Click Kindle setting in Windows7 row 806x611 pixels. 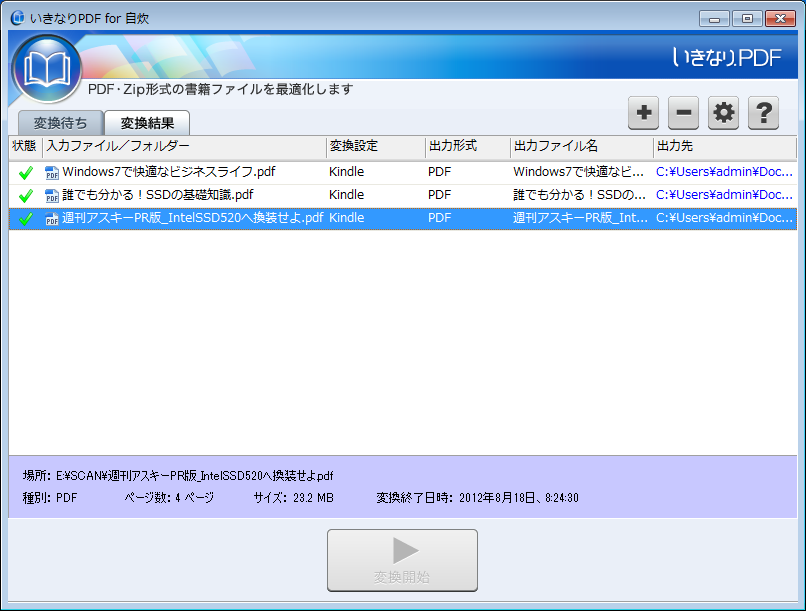click(346, 172)
